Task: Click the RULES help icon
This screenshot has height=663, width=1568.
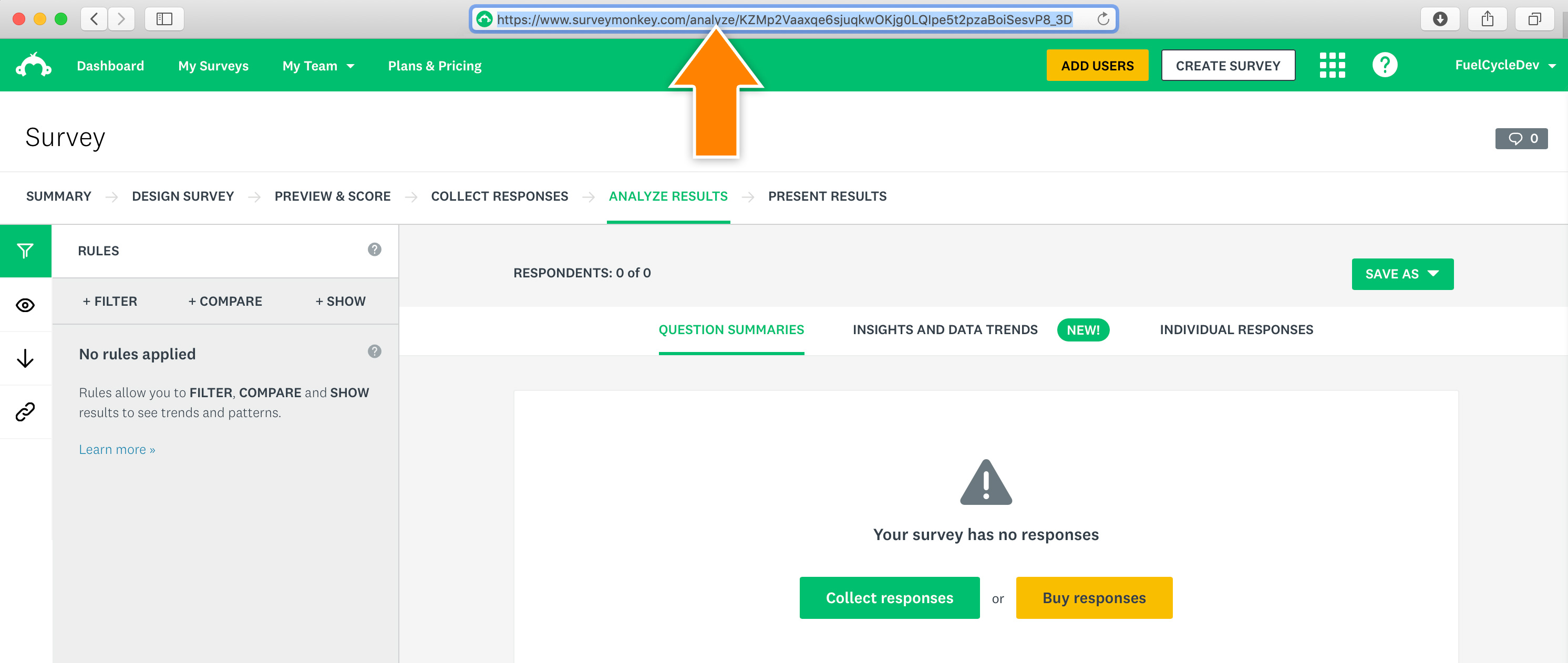Action: point(374,250)
